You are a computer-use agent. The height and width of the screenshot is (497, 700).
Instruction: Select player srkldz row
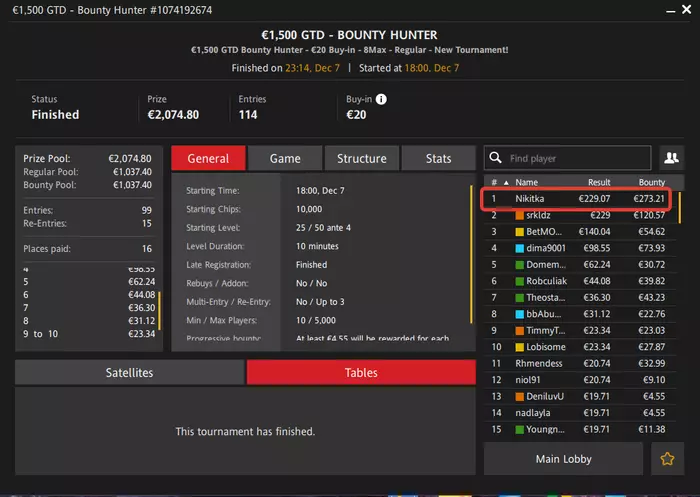579,215
